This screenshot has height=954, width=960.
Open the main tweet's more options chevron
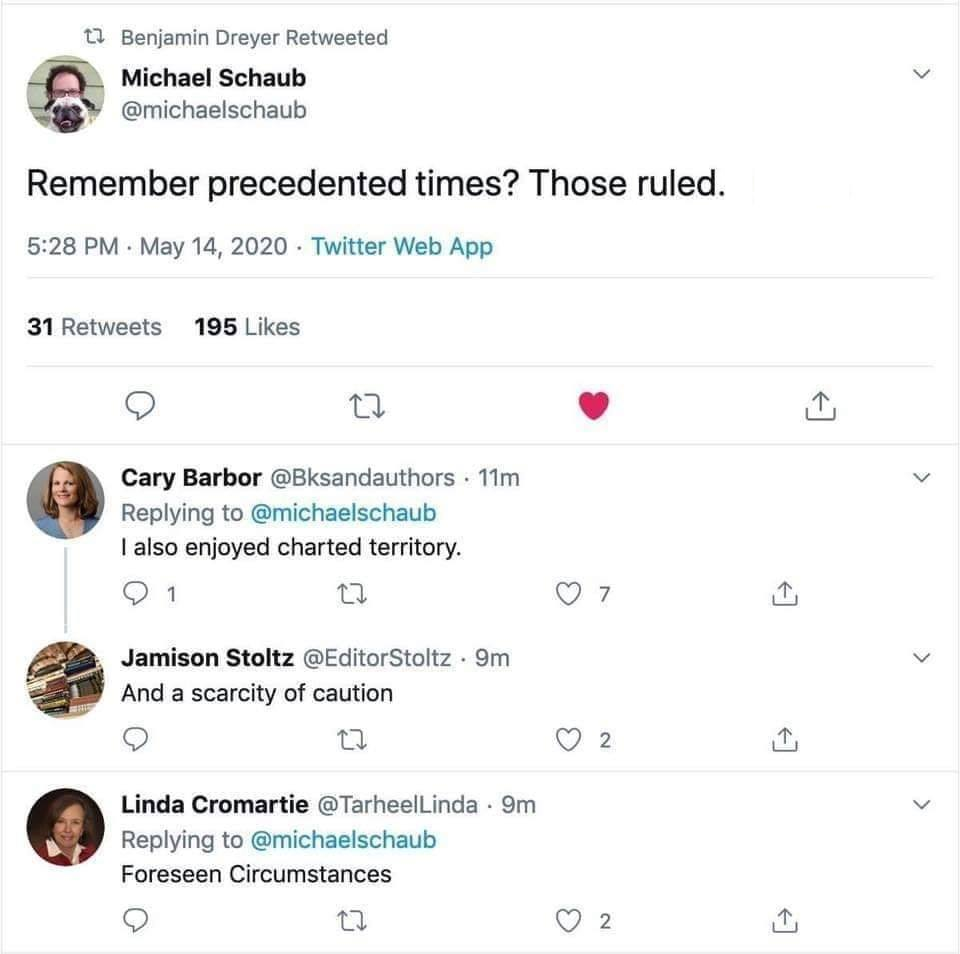(922, 74)
